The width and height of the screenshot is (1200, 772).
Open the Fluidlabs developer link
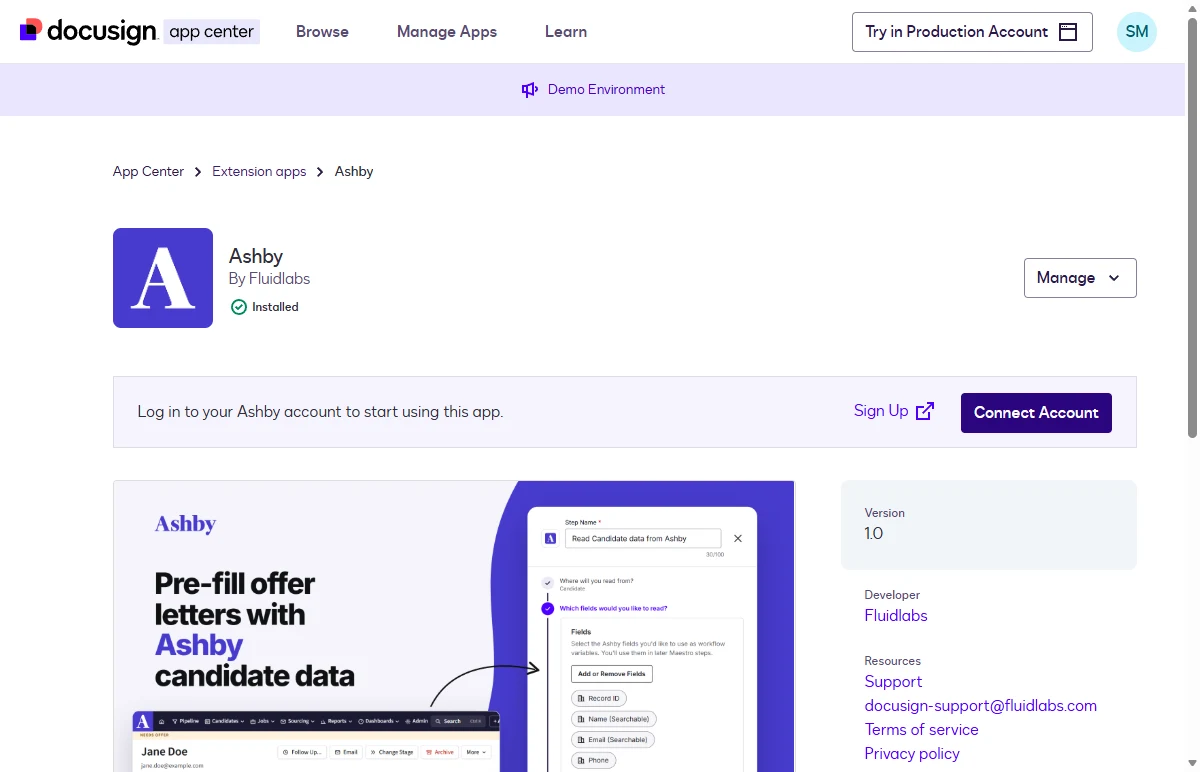[896, 616]
